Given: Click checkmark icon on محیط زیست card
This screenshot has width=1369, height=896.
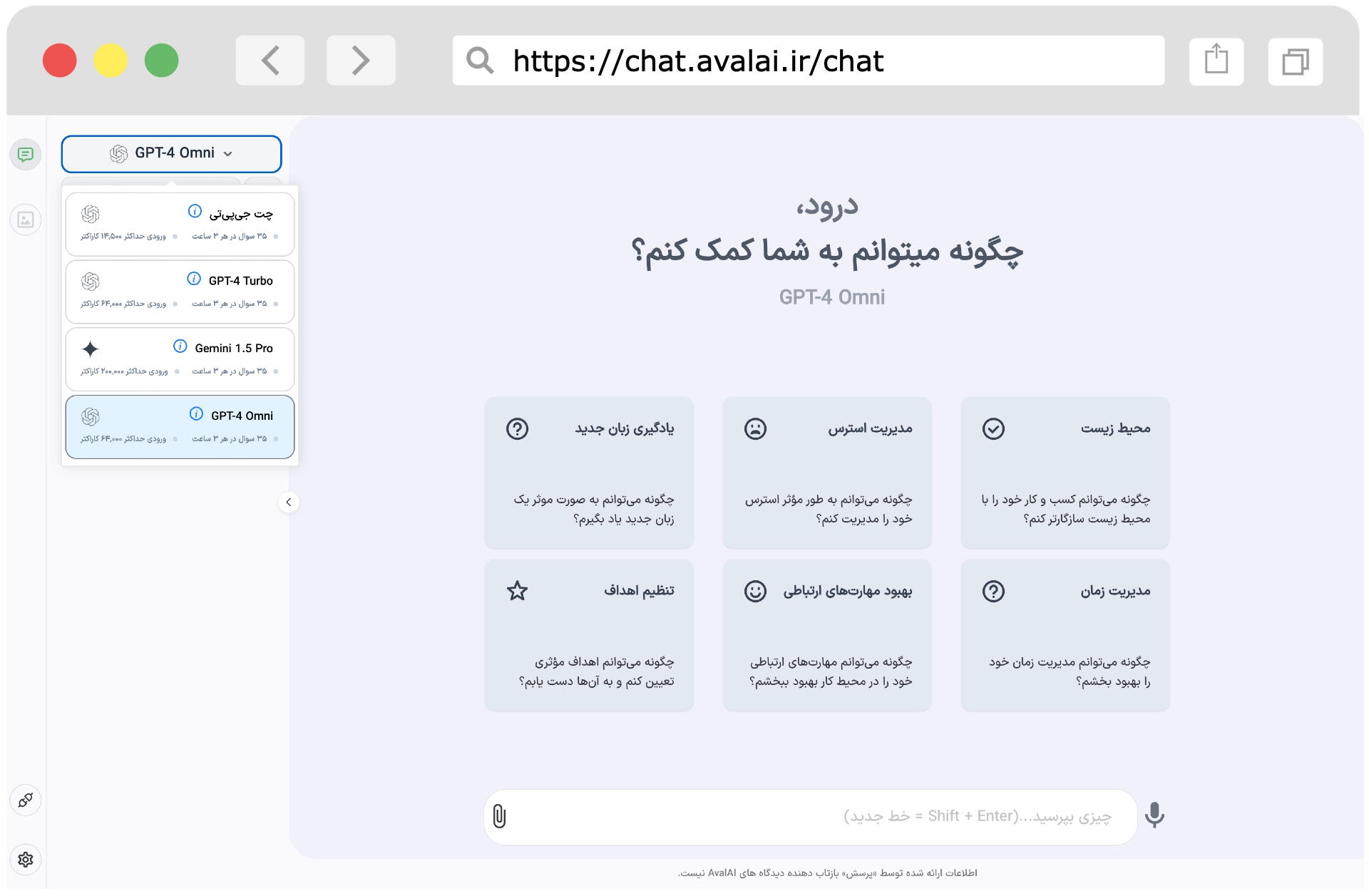Looking at the screenshot, I should pos(994,429).
